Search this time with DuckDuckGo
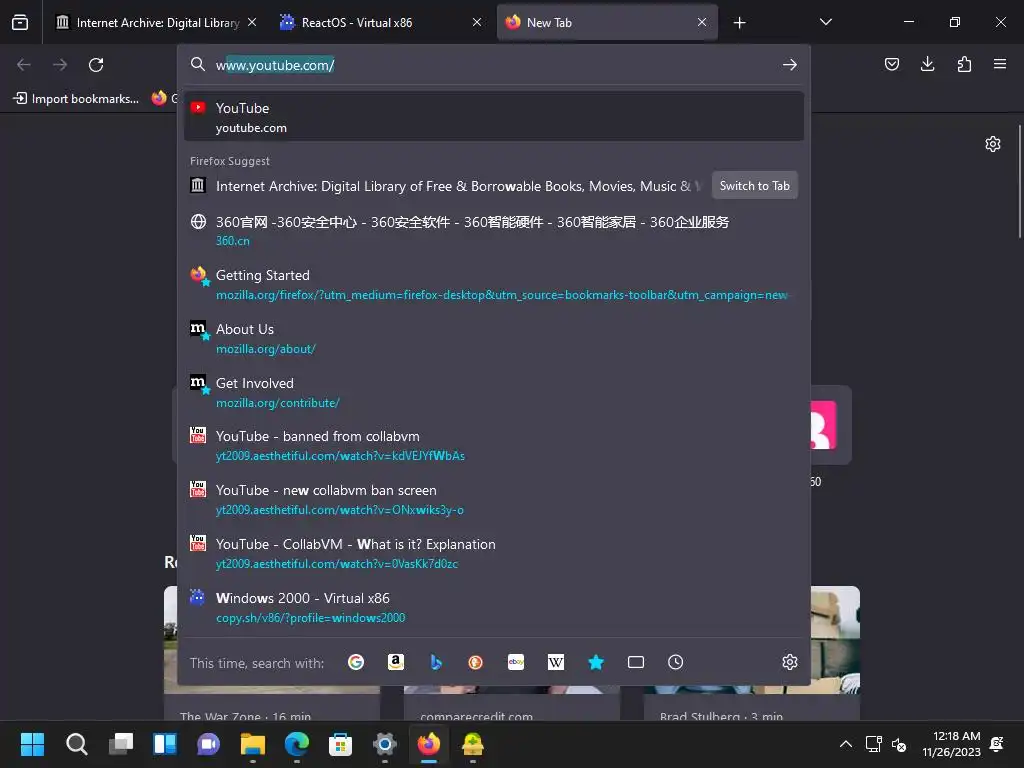 click(475, 662)
